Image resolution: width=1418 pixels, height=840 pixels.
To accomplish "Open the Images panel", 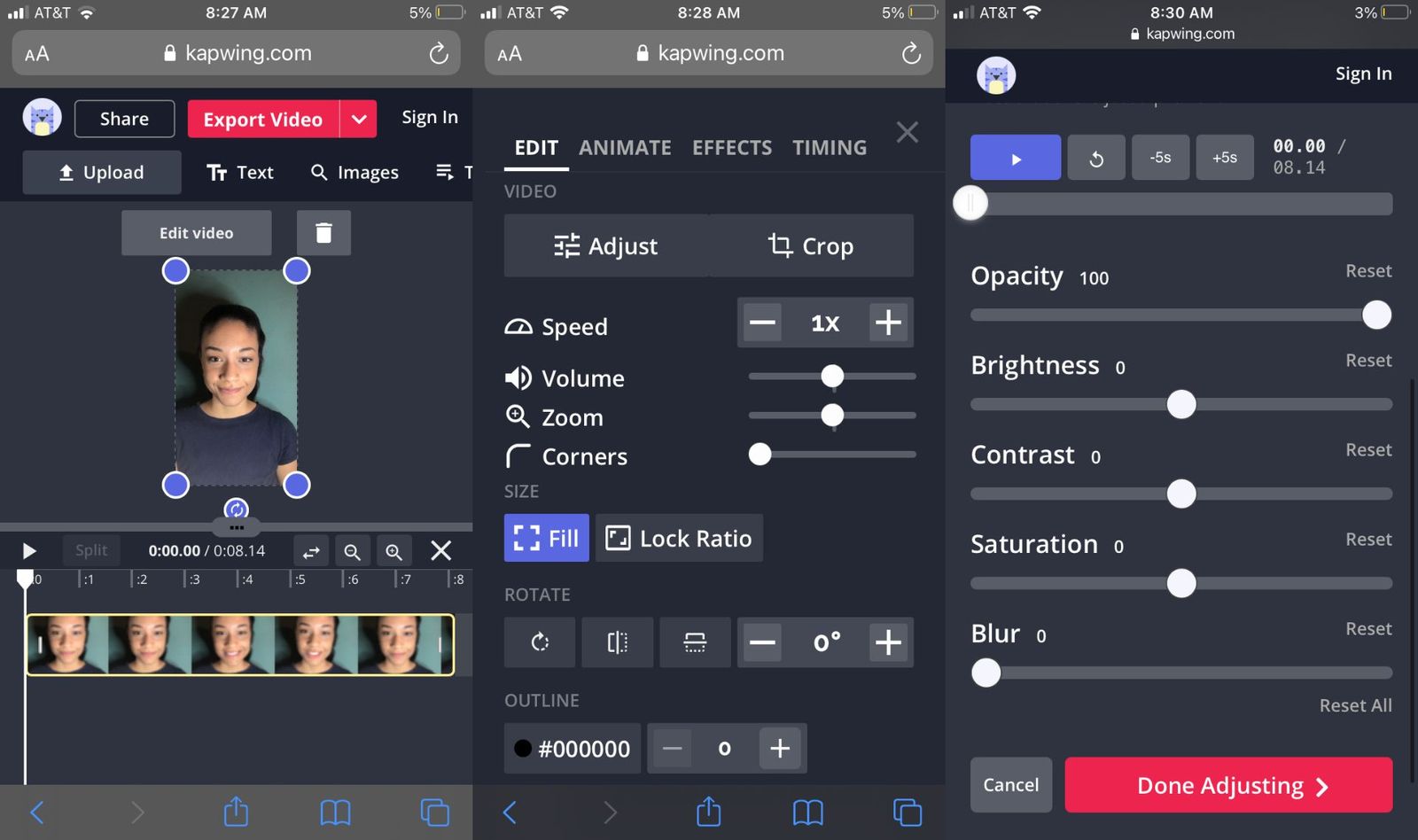I will pos(354,172).
